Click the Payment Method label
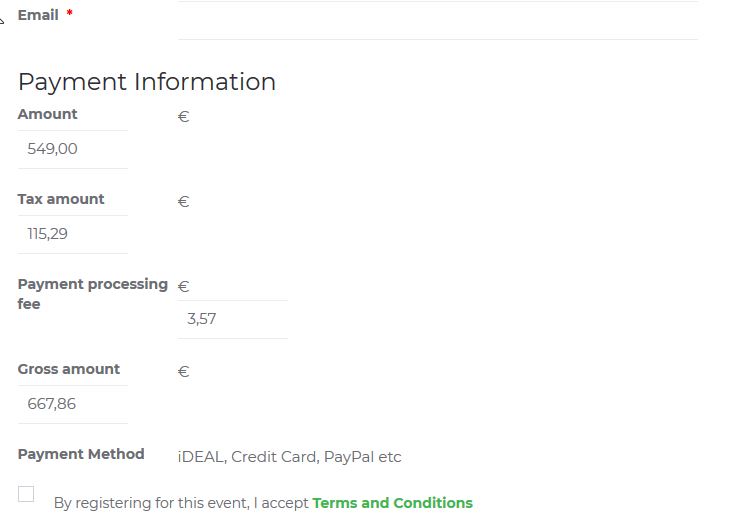Image resolution: width=732 pixels, height=517 pixels. 81,454
